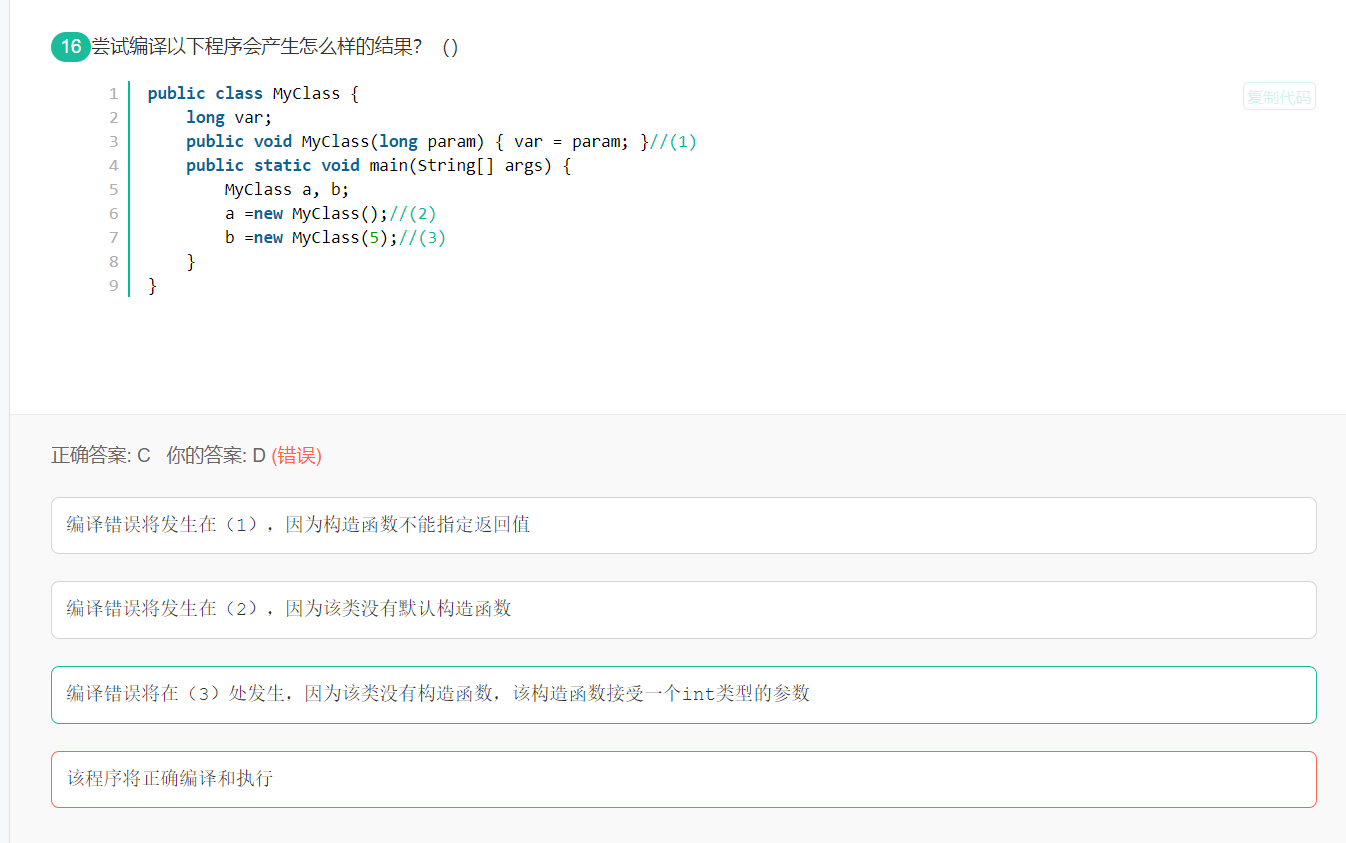Click the 复制代码 copy code button
This screenshot has height=843, width=1346.
click(1279, 97)
